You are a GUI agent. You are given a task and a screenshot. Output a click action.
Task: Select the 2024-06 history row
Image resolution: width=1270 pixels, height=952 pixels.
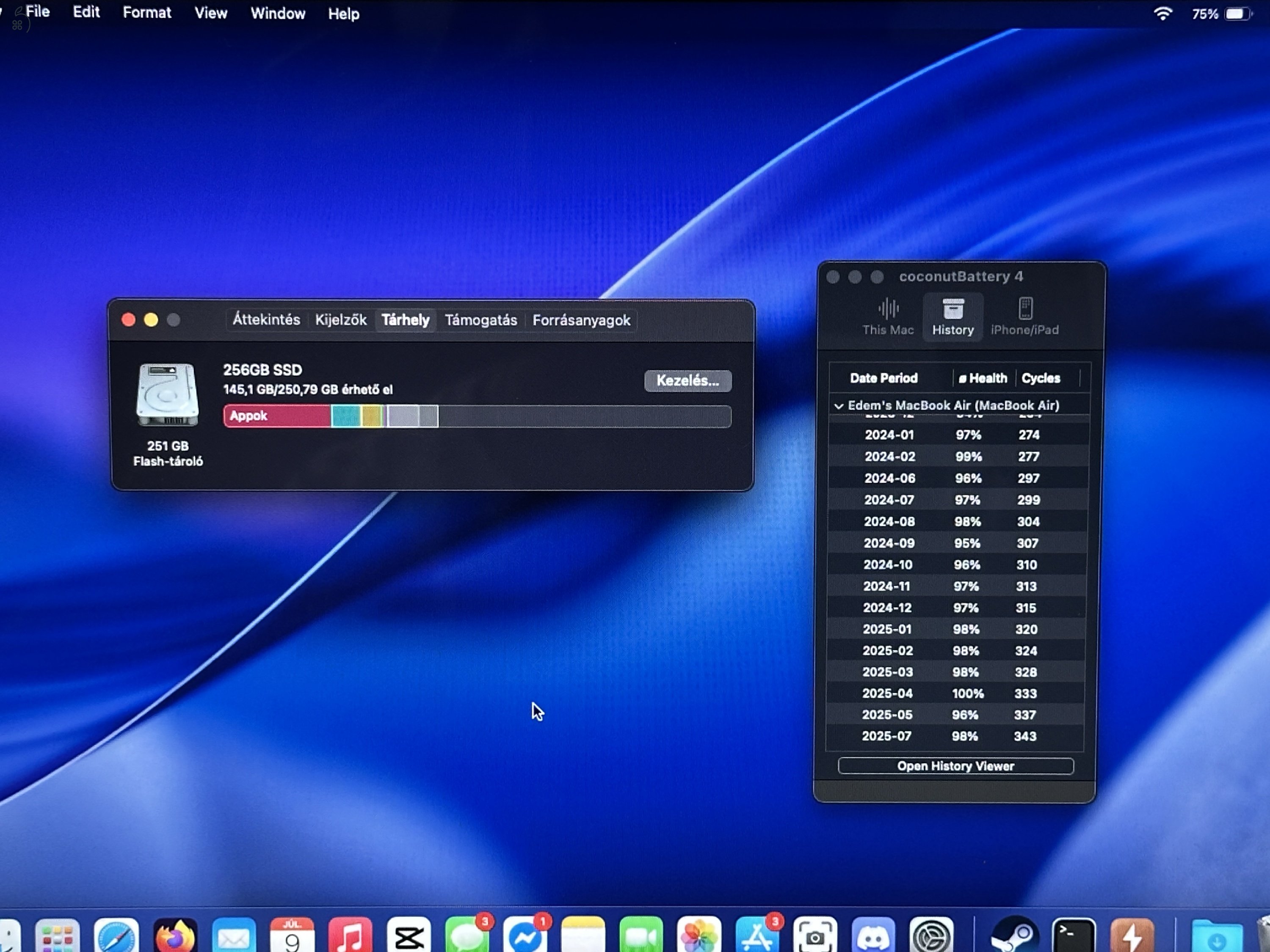coord(958,478)
